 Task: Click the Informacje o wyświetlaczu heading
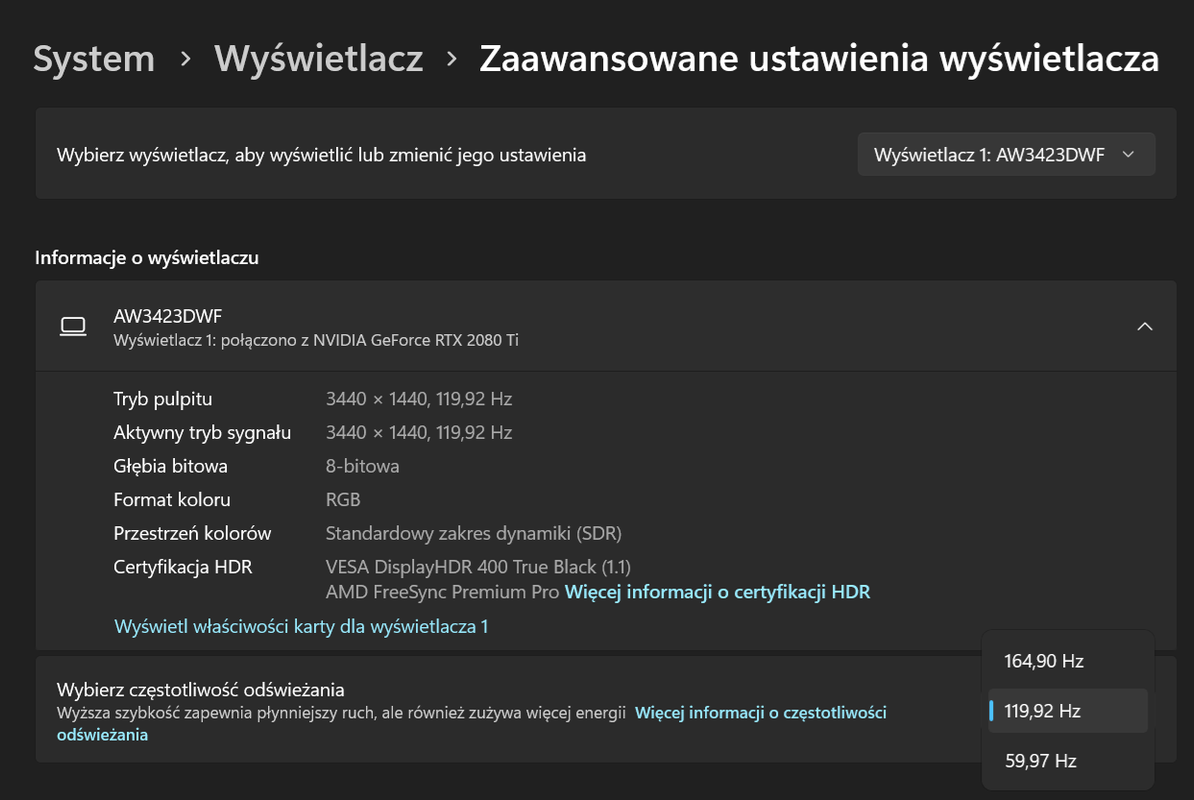(147, 258)
